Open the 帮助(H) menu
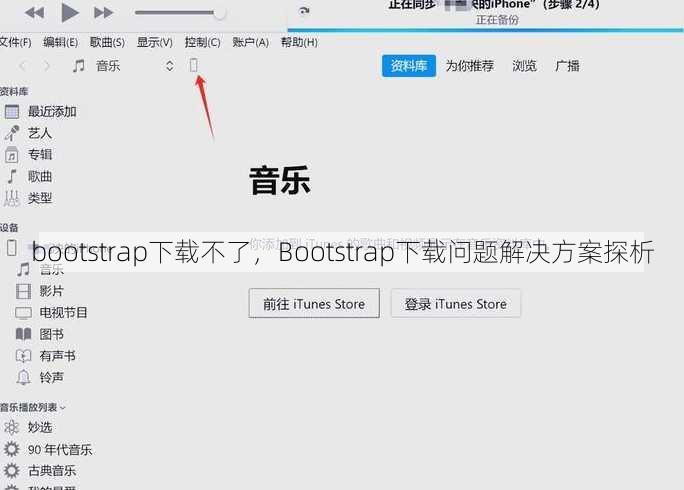 pyautogui.click(x=299, y=42)
